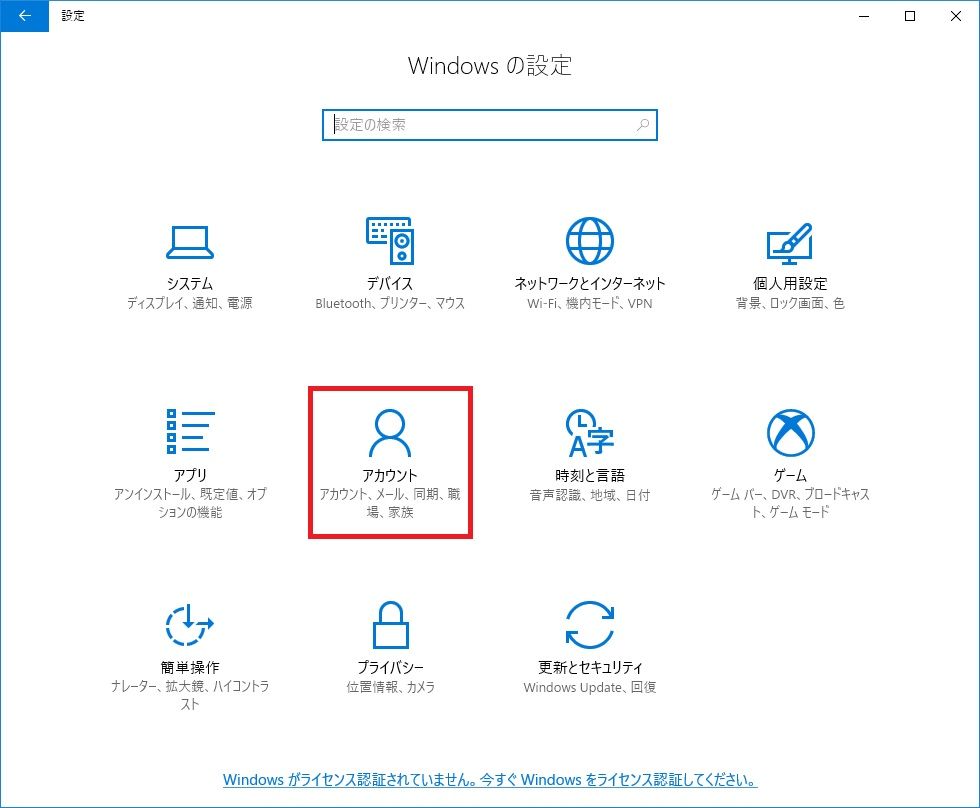Click the 音声認識、地域、日付 description
This screenshot has width=980, height=808.
click(589, 495)
